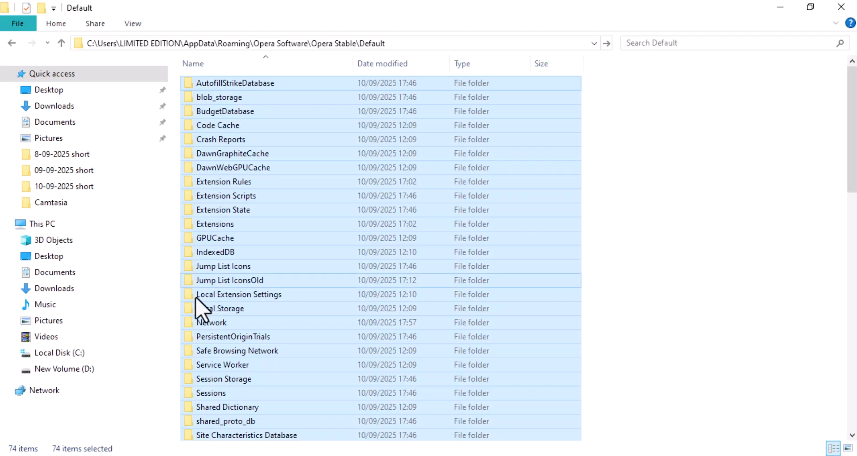Screen dimensions: 857x456
Task: Open Local Disk (C:) in navigation pane
Action: 59,352
